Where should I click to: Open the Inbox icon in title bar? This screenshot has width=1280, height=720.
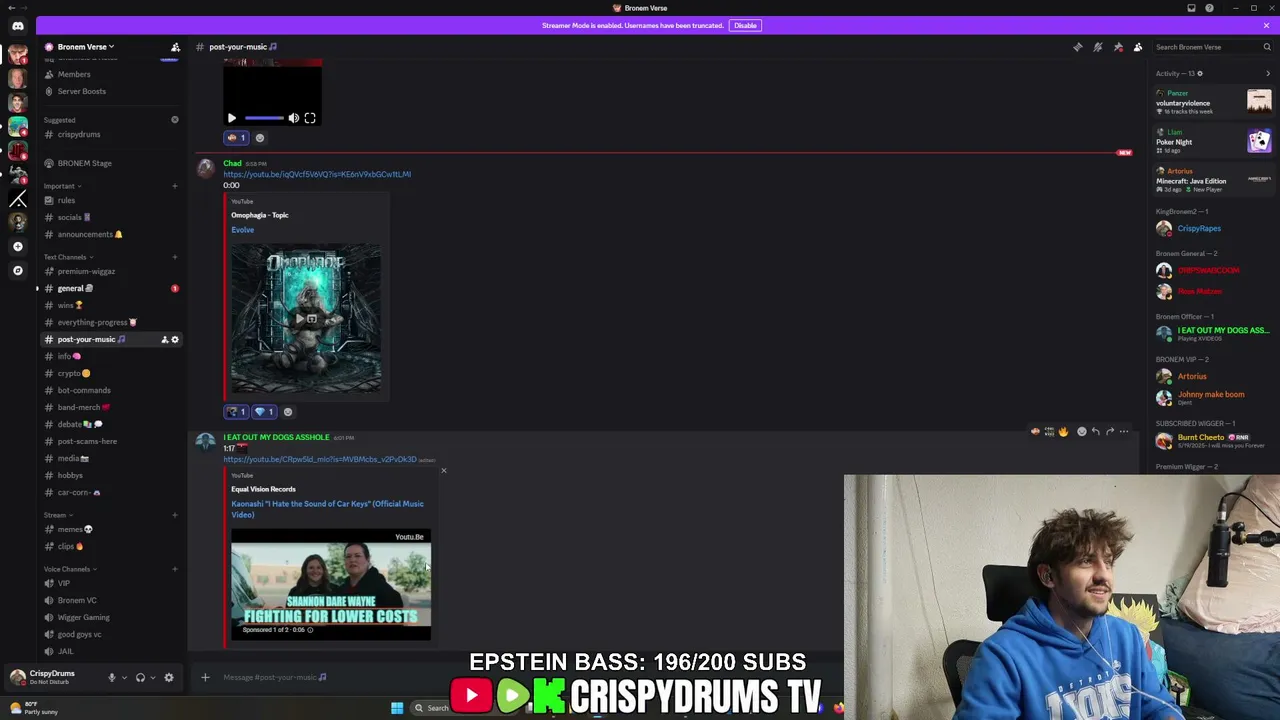1191,8
